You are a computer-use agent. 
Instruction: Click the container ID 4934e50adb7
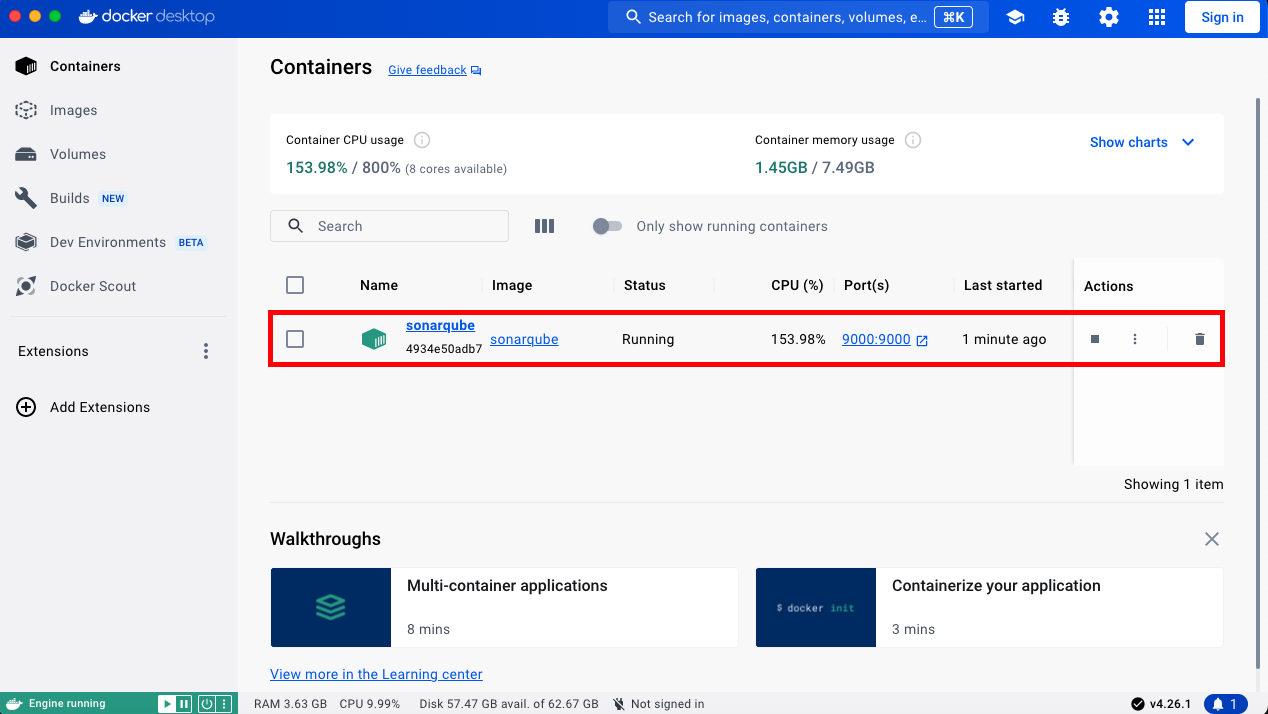coord(444,350)
